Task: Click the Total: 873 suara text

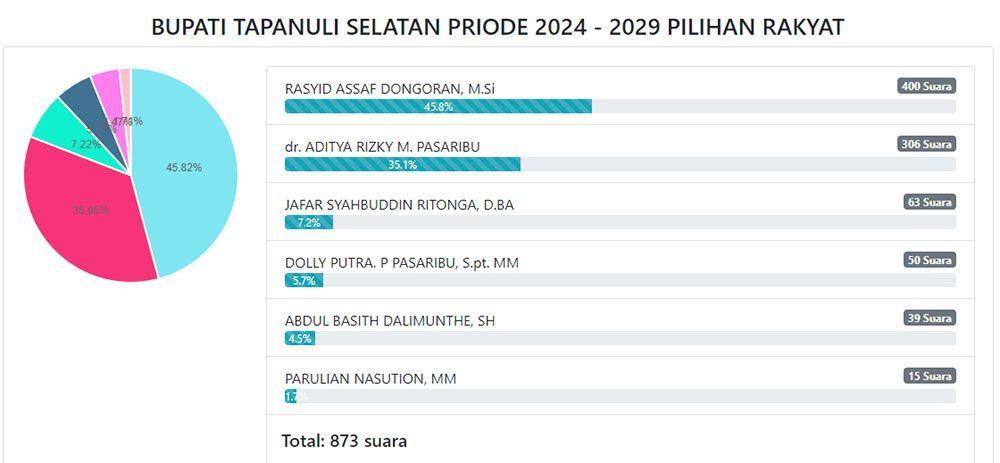Action: pos(344,441)
